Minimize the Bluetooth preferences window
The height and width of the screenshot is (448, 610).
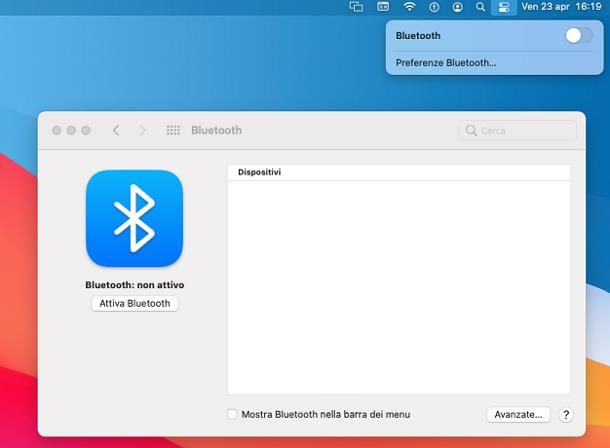[71, 130]
